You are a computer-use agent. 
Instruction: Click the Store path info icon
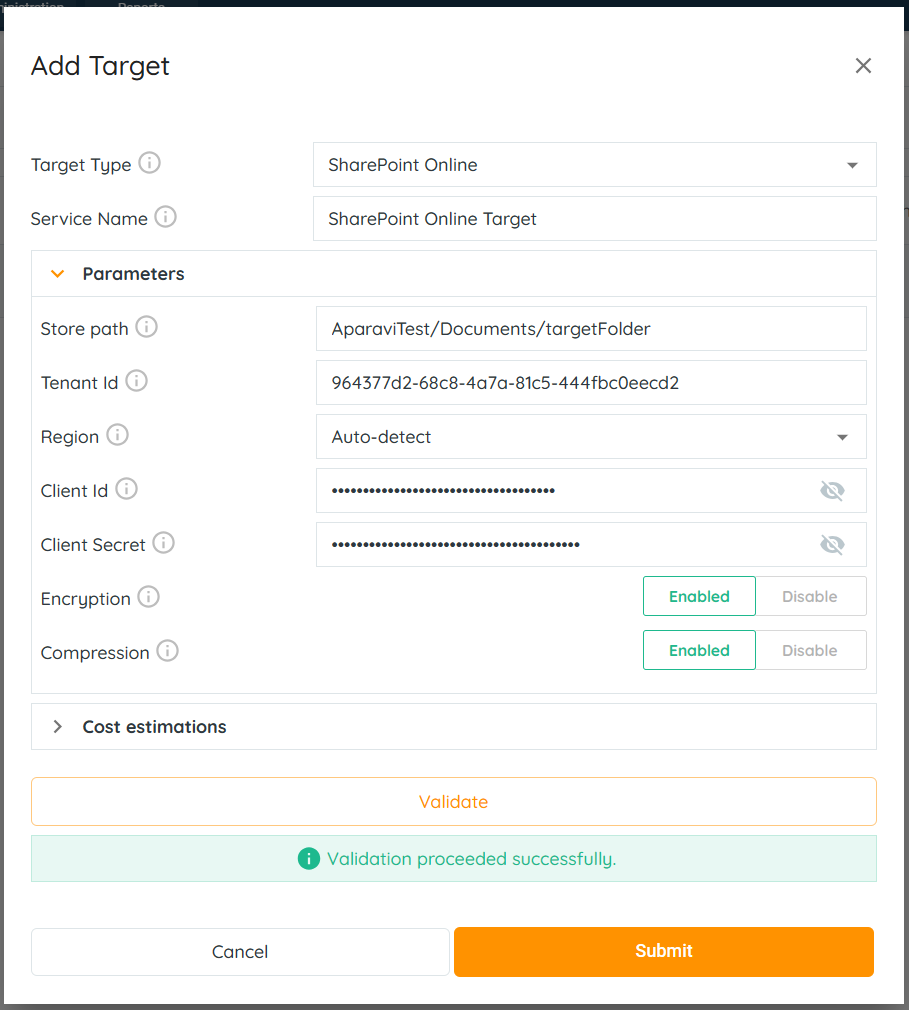(146, 327)
